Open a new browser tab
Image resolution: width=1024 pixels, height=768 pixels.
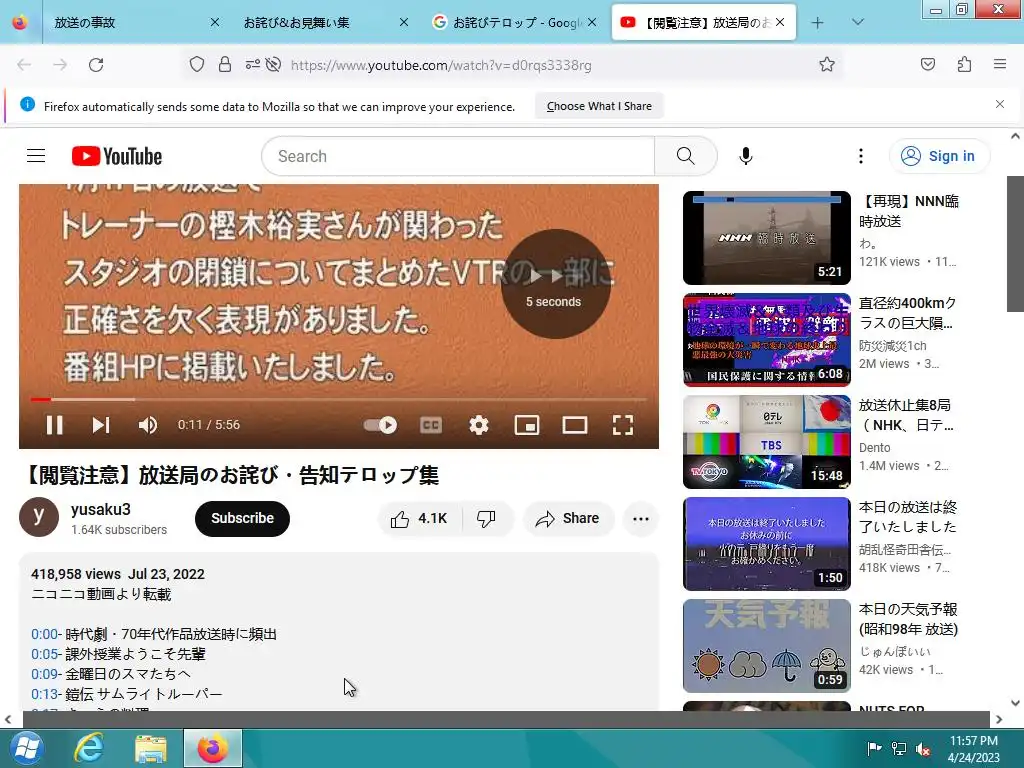[817, 23]
